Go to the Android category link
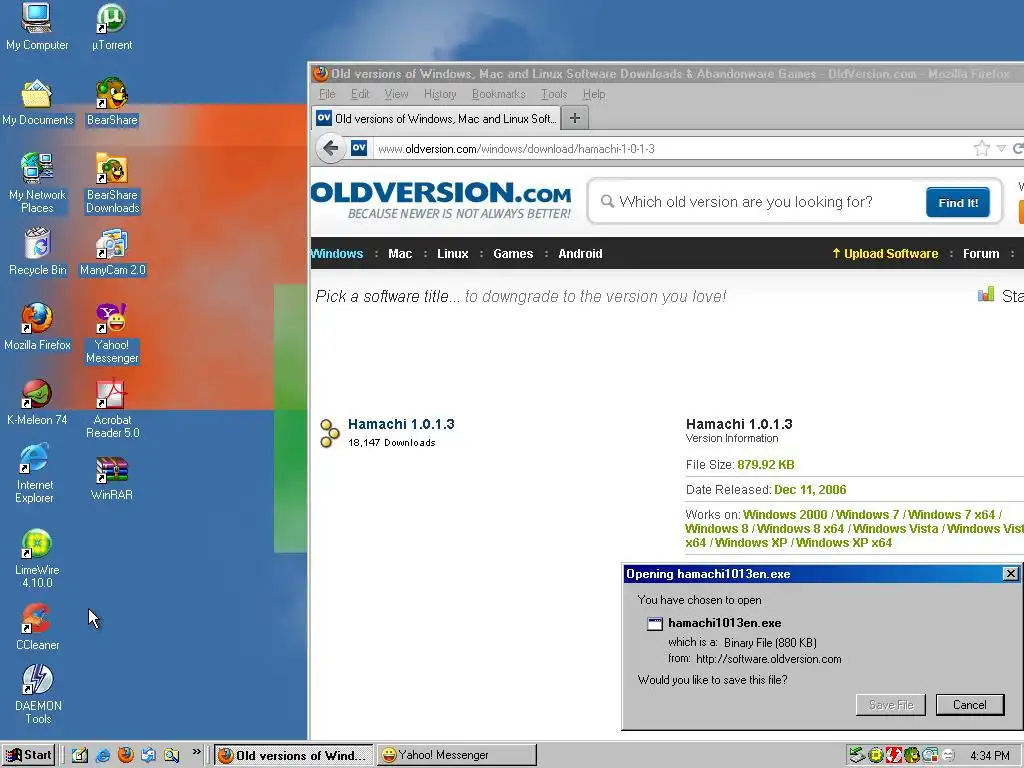The width and height of the screenshot is (1024, 768). tap(580, 253)
